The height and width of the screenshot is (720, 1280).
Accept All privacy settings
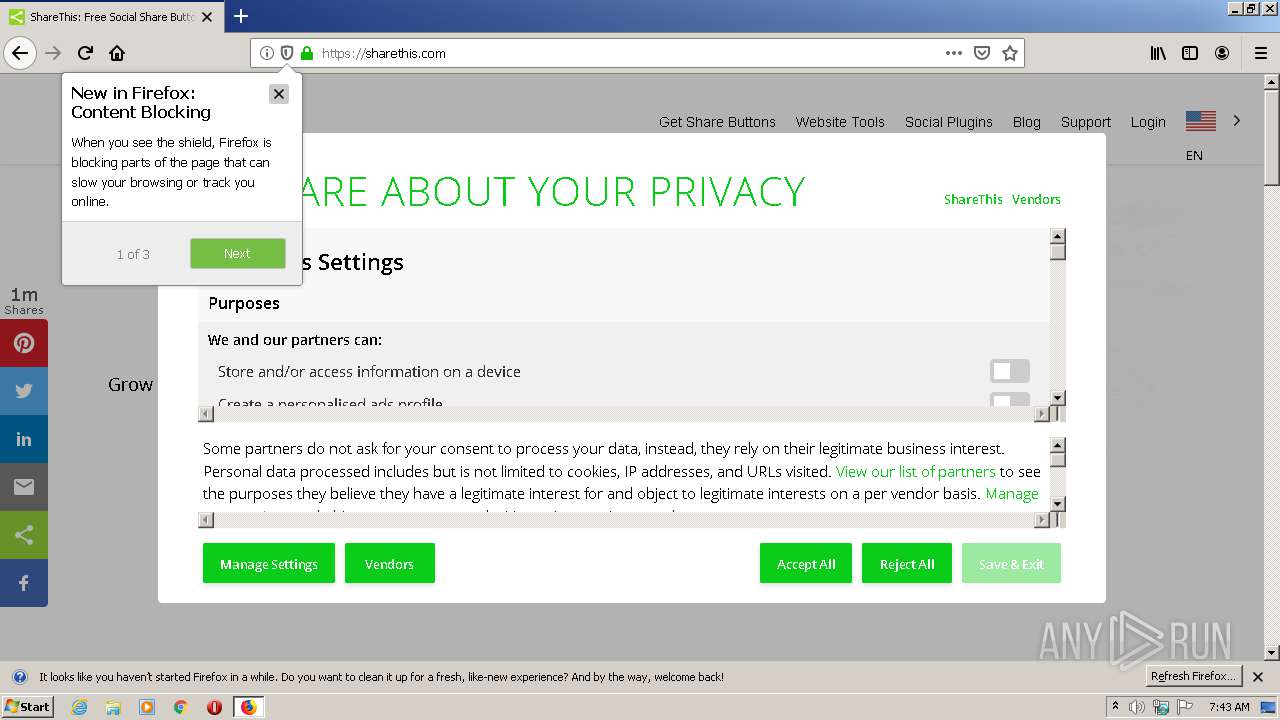806,563
